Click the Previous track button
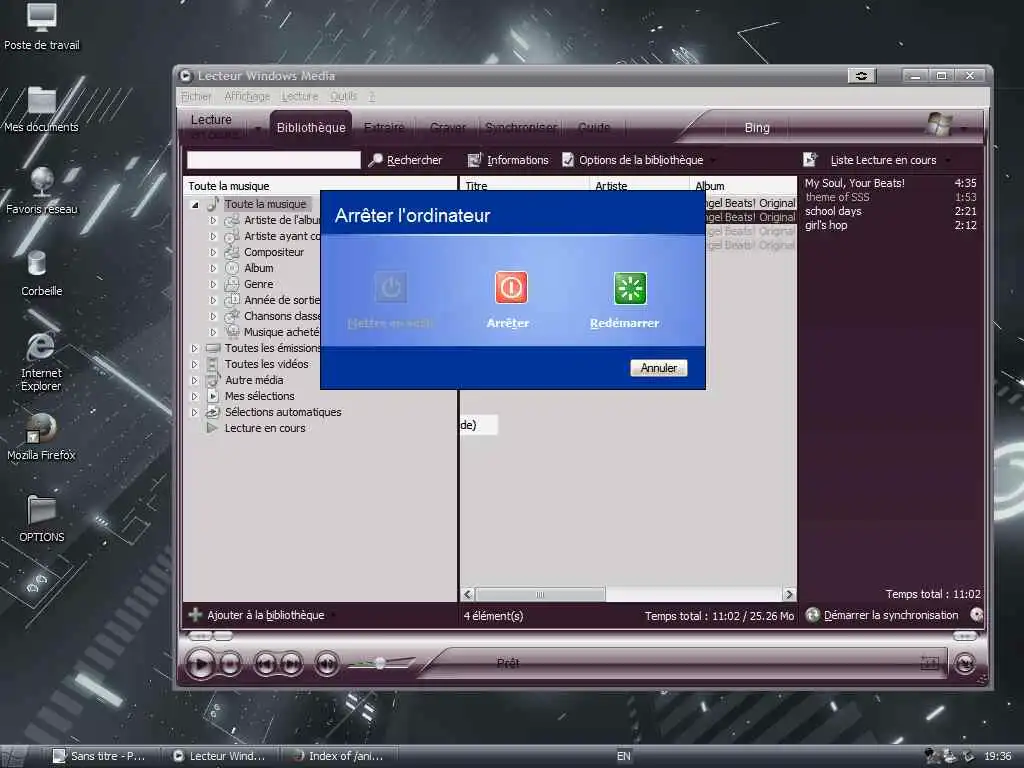The image size is (1024, 768). [x=265, y=664]
